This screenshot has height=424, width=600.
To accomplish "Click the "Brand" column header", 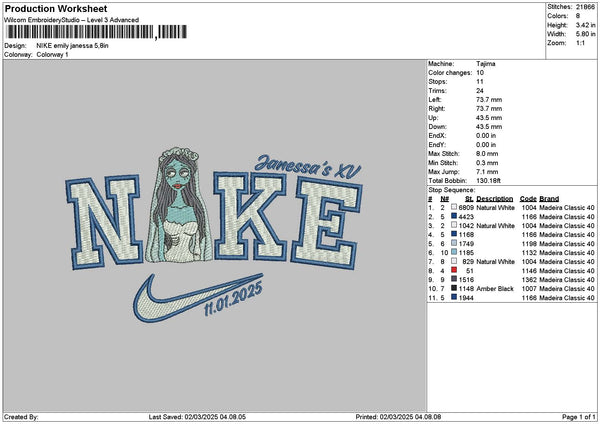I will pyautogui.click(x=549, y=199).
